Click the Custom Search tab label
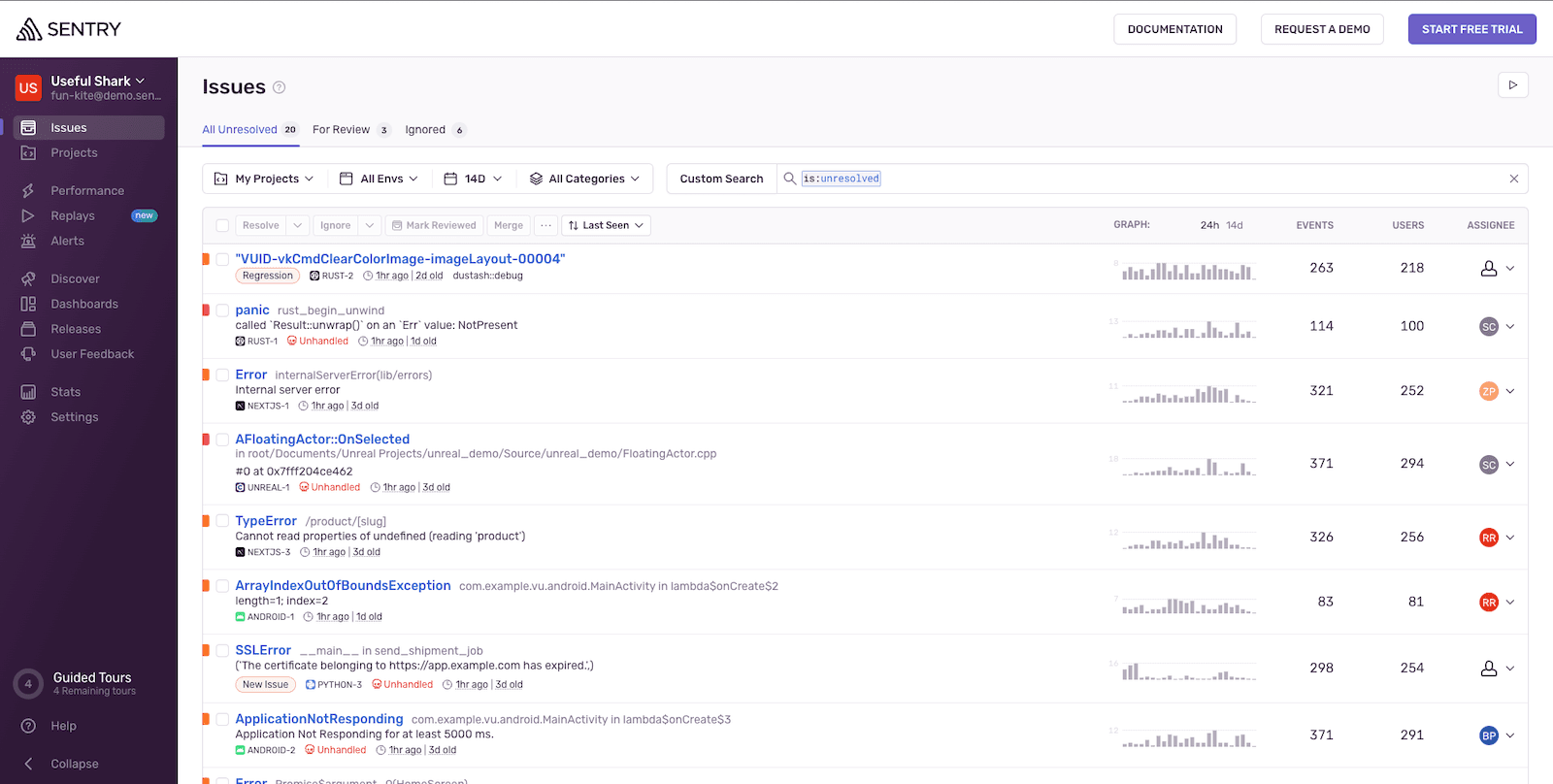This screenshot has height=784, width=1553. (721, 180)
